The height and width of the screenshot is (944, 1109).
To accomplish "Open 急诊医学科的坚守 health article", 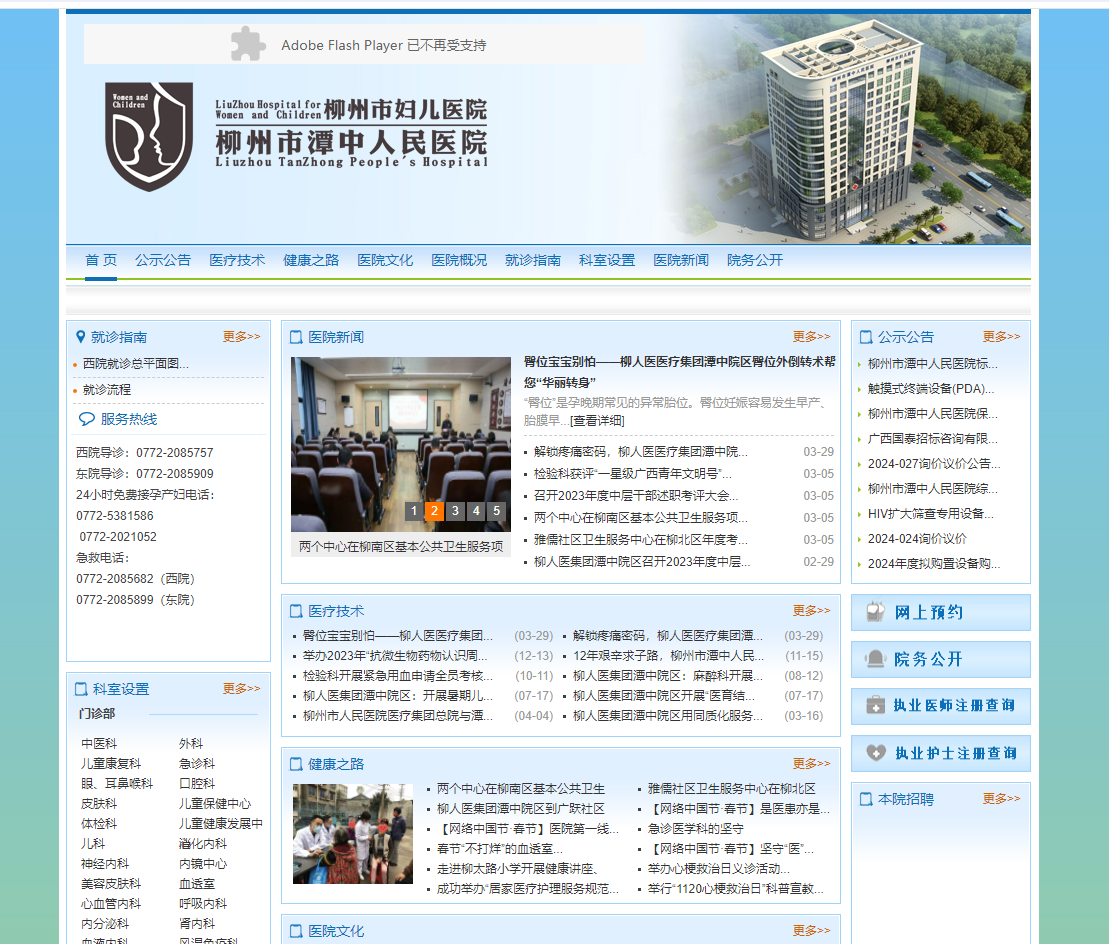I will [x=696, y=829].
